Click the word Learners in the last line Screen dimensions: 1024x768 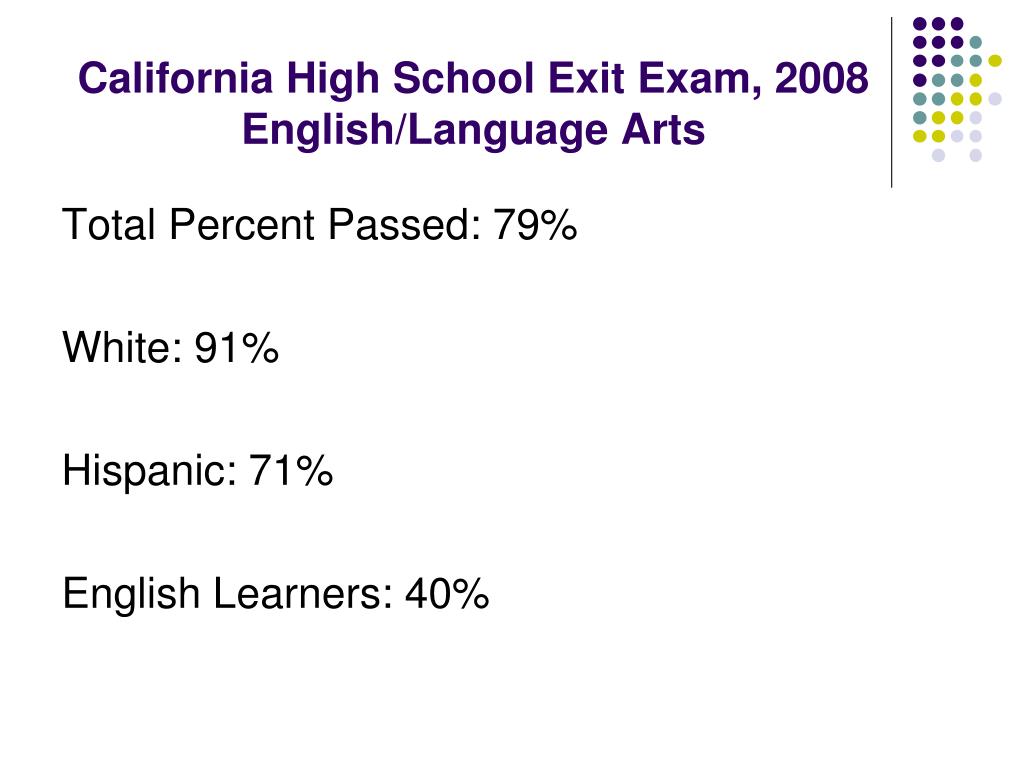click(303, 594)
